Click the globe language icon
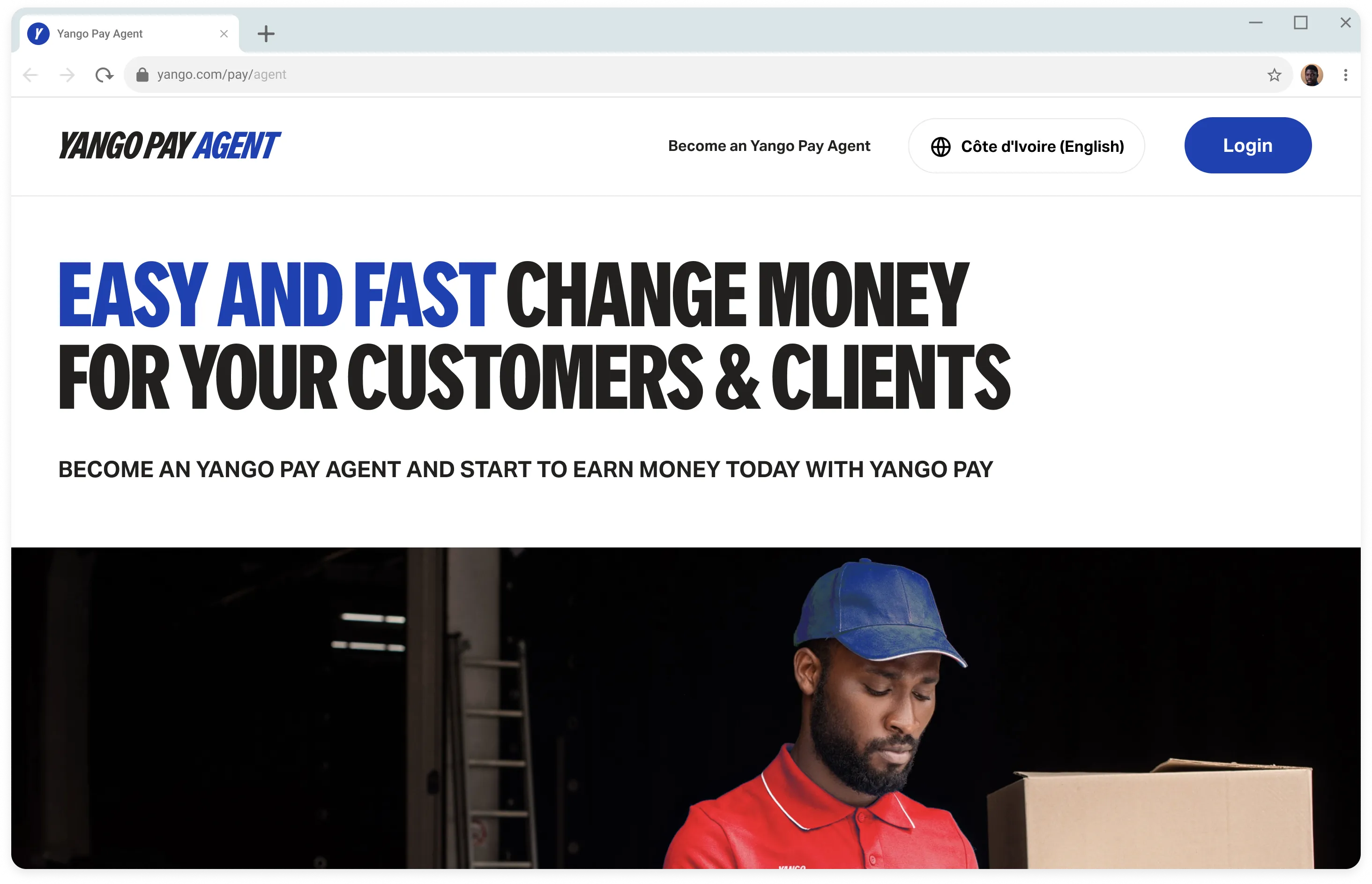The width and height of the screenshot is (1372, 884). click(940, 146)
